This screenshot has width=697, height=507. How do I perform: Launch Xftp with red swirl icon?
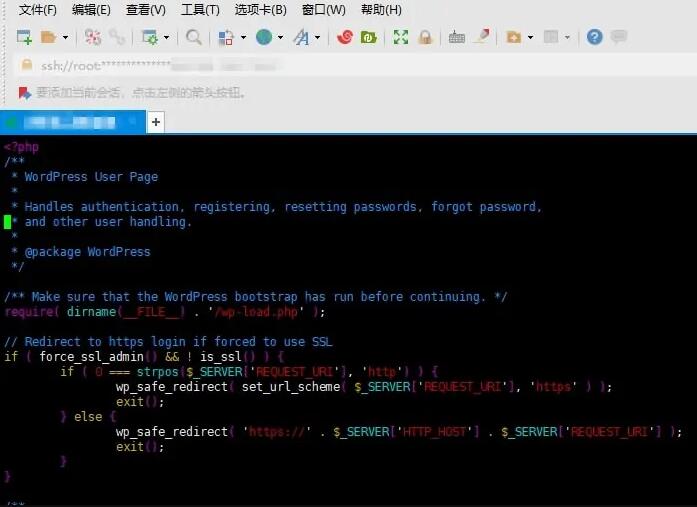tap(344, 37)
